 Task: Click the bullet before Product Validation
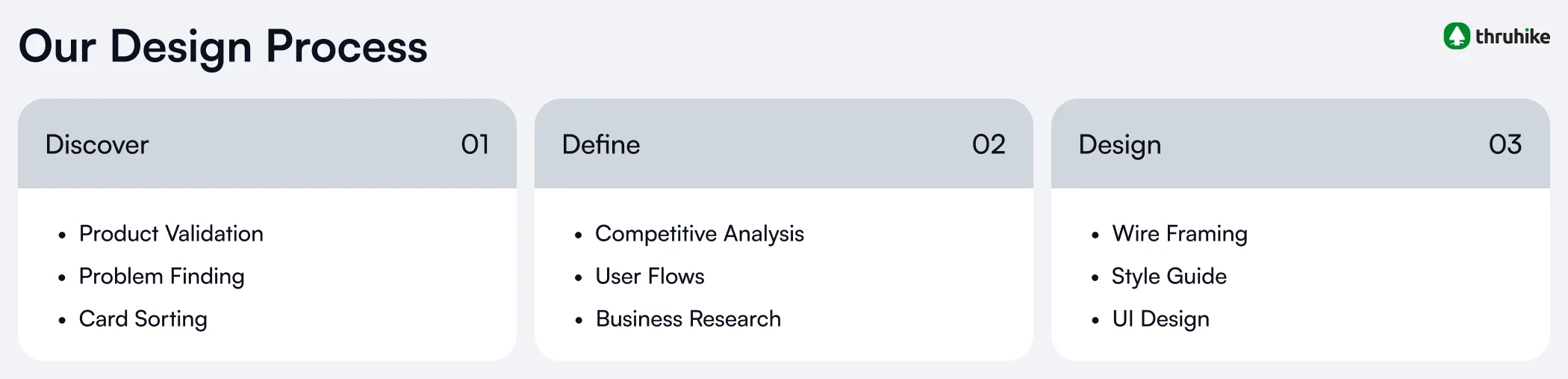[62, 235]
